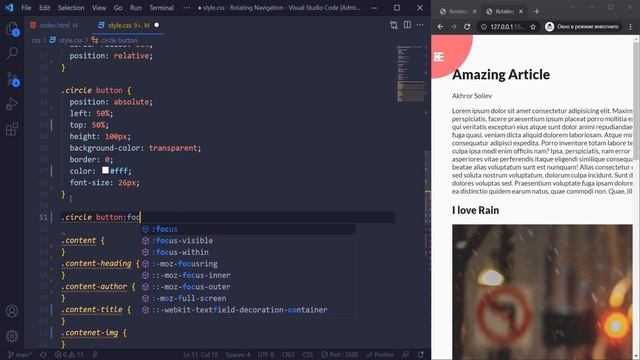Click the css folder breadcrumb
This screenshot has width=640, height=360.
point(36,40)
